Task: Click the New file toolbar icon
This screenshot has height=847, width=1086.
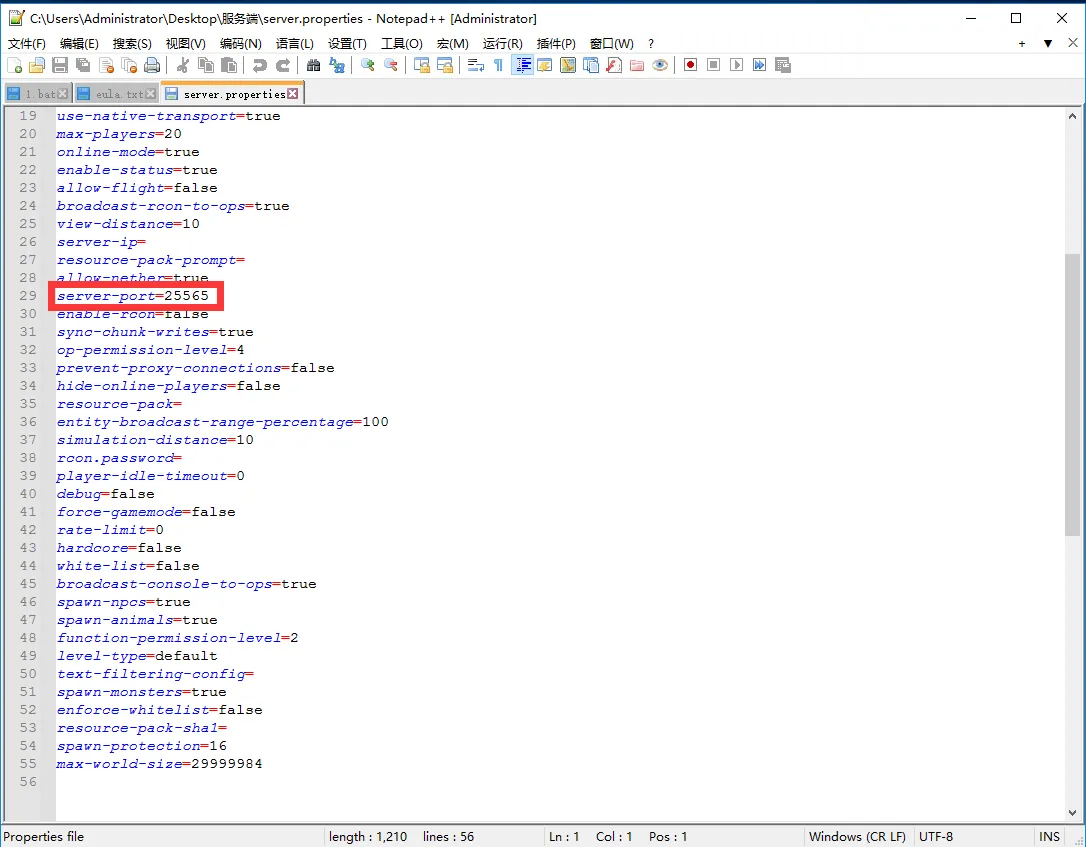Action: point(14,65)
